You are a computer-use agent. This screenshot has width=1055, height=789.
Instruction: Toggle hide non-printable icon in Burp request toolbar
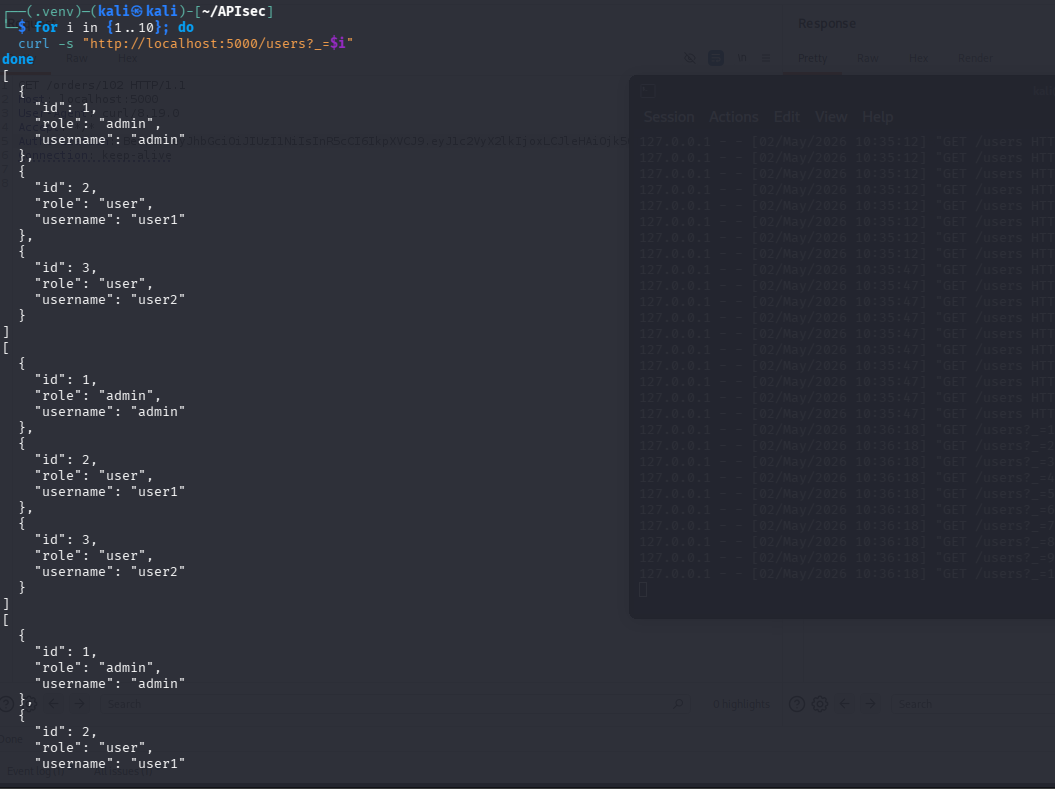[690, 59]
